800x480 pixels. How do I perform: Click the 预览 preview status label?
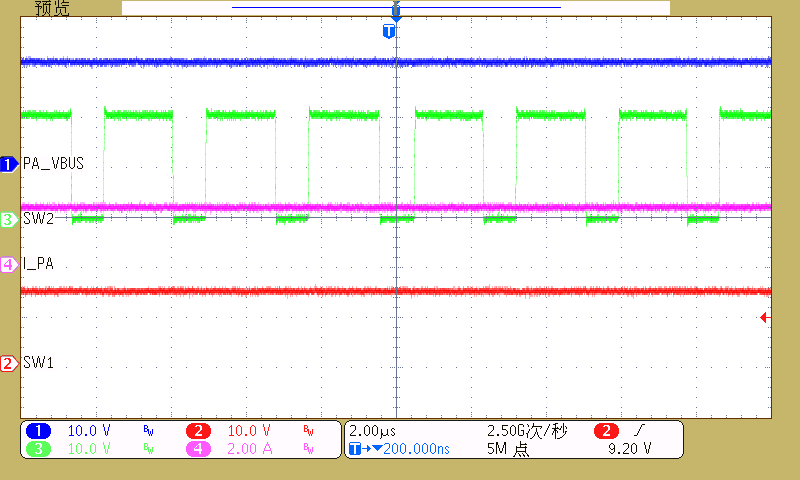52,9
